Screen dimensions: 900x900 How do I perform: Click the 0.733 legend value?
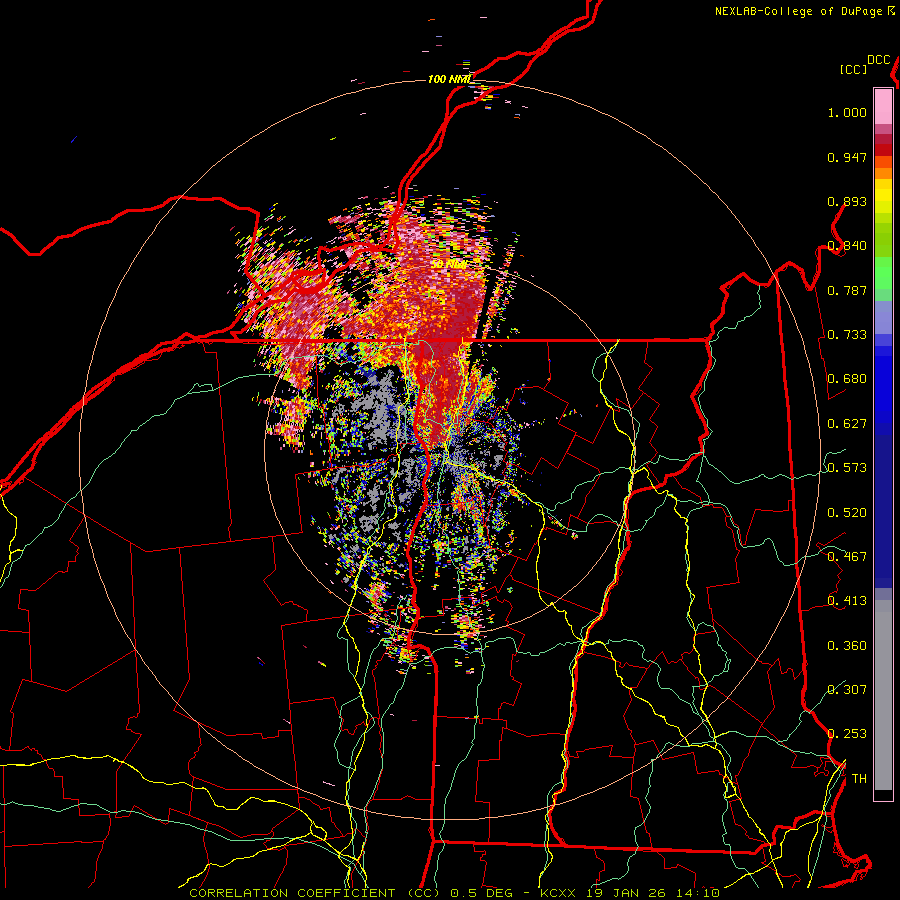click(x=847, y=335)
